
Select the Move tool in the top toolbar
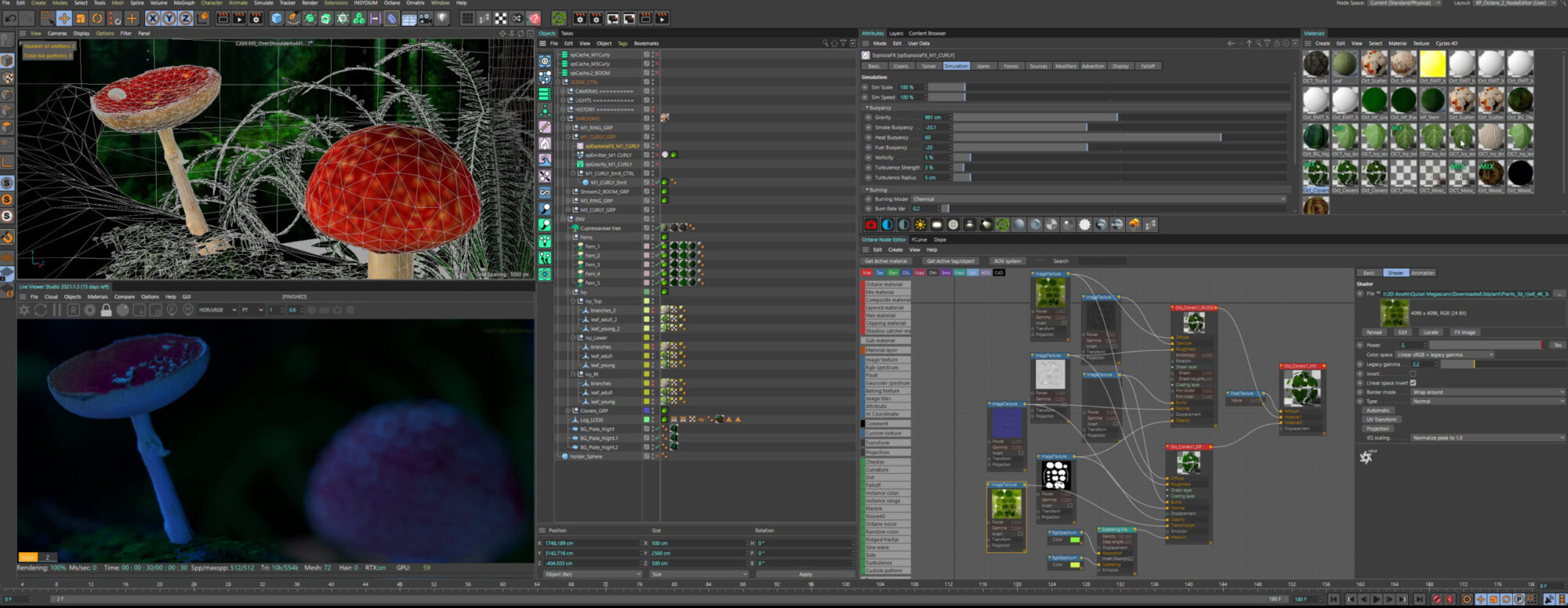point(64,18)
